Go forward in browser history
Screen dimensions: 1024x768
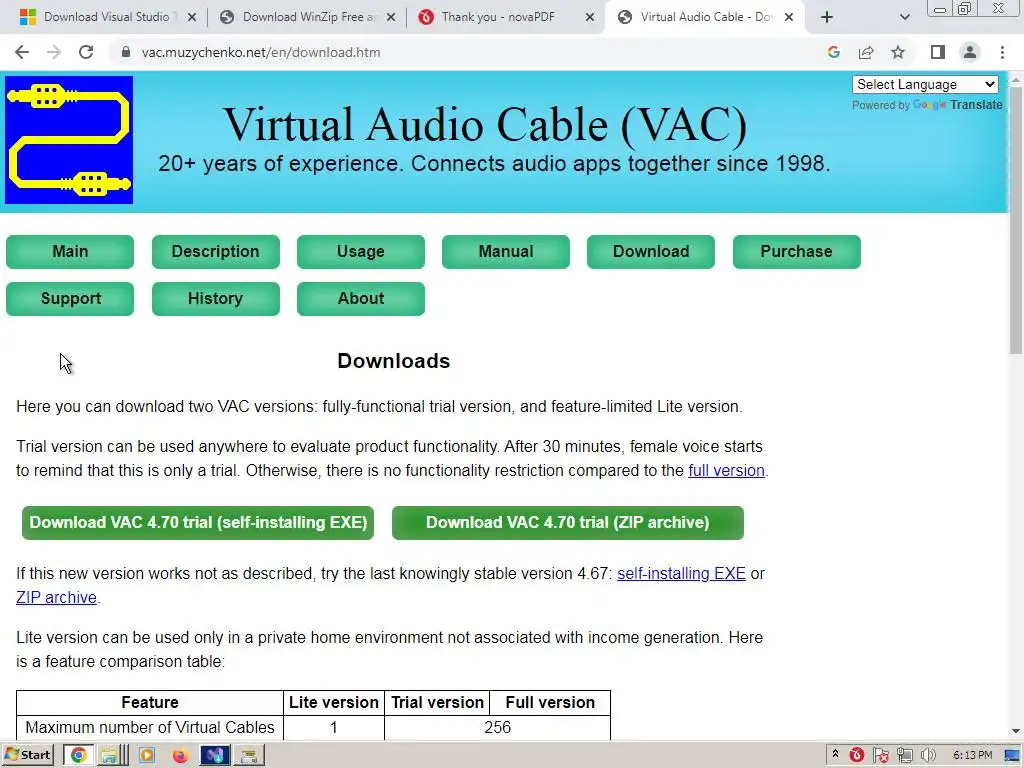[x=54, y=52]
